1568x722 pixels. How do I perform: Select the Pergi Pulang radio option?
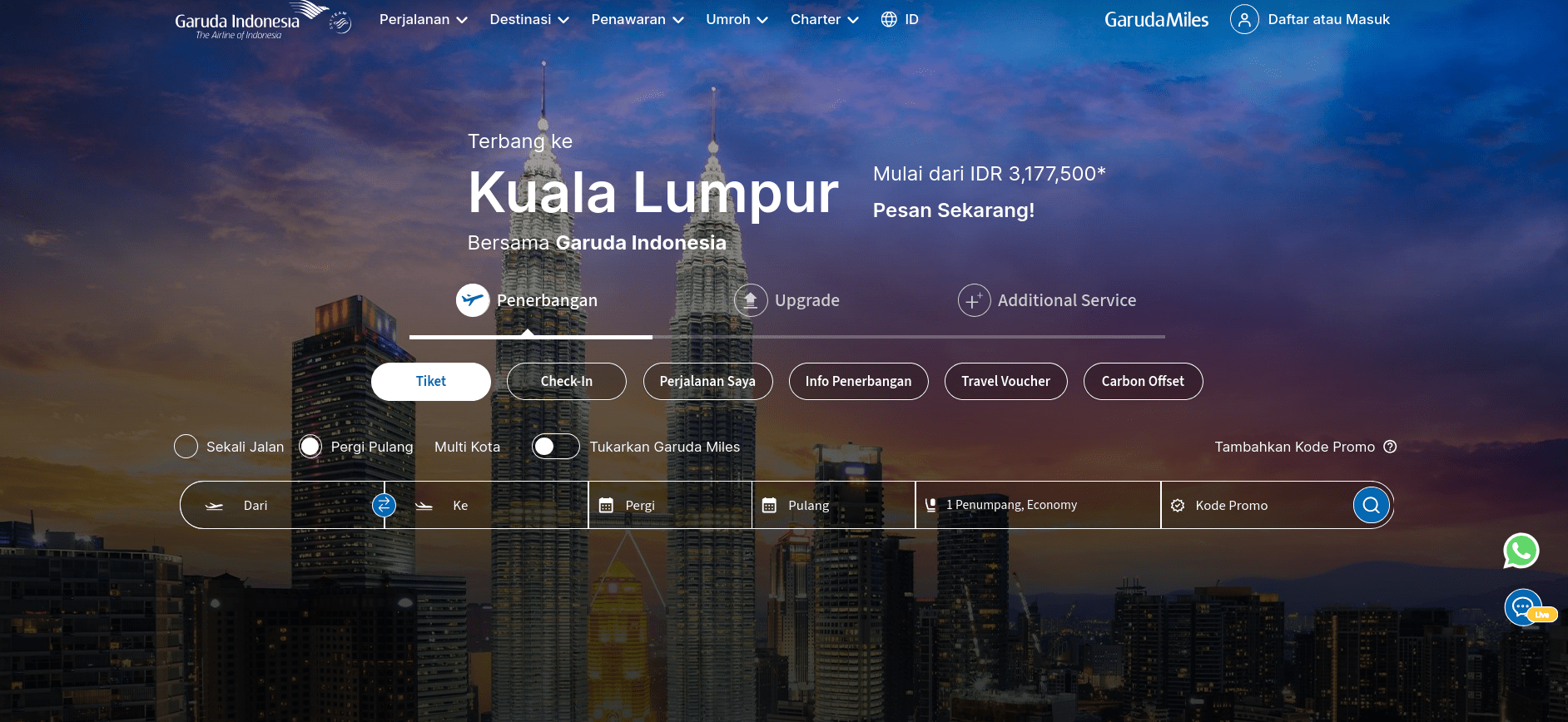click(310, 447)
